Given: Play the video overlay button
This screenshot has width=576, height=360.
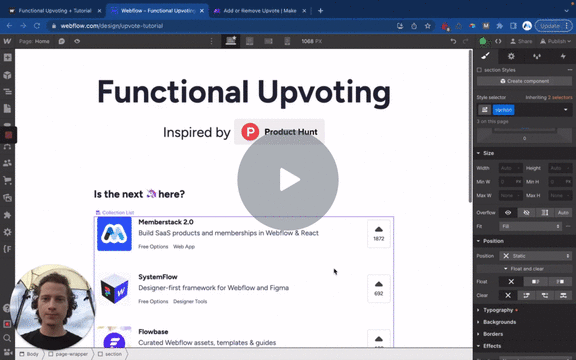Looking at the screenshot, I should coord(288,180).
